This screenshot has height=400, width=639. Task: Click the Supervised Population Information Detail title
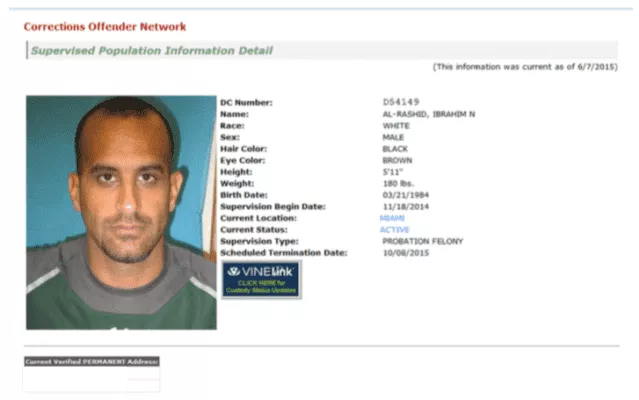[152, 51]
